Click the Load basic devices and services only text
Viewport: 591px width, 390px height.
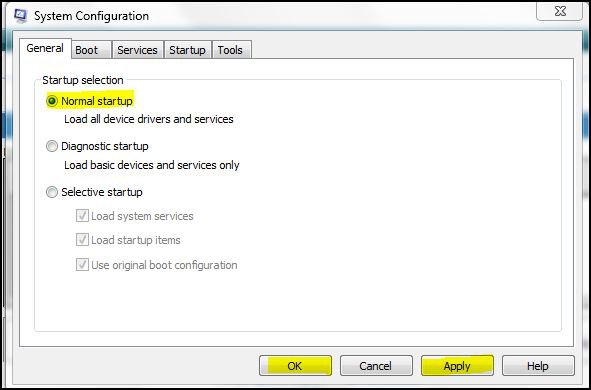pos(152,165)
